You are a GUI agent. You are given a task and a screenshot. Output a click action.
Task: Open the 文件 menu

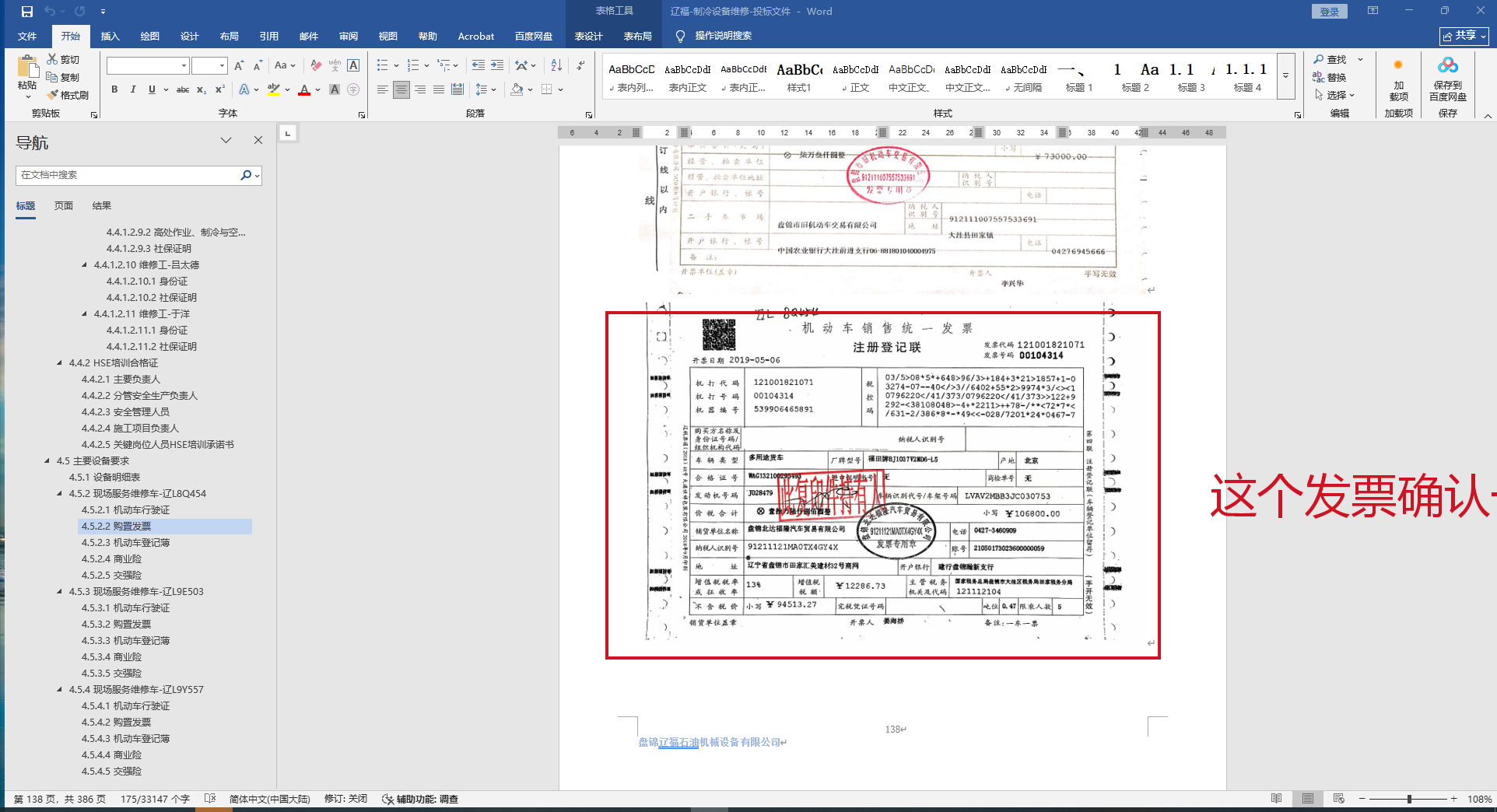pos(27,37)
